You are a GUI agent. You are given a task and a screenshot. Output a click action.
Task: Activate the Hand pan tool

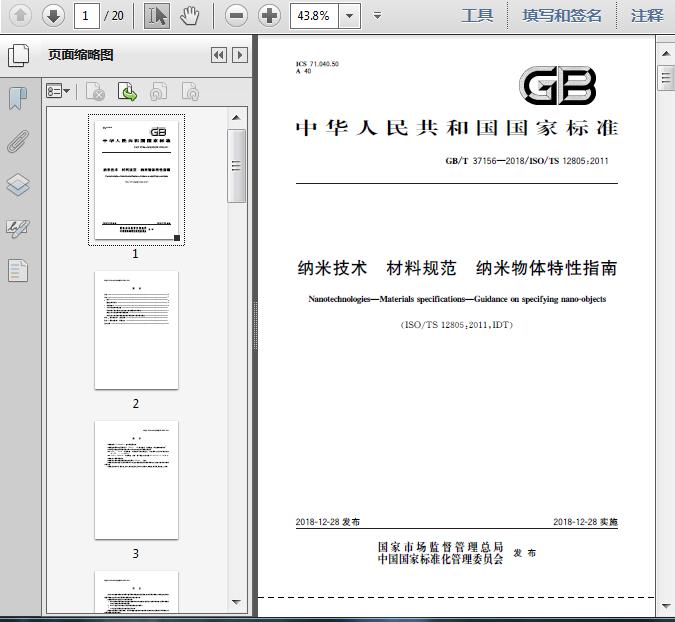190,15
